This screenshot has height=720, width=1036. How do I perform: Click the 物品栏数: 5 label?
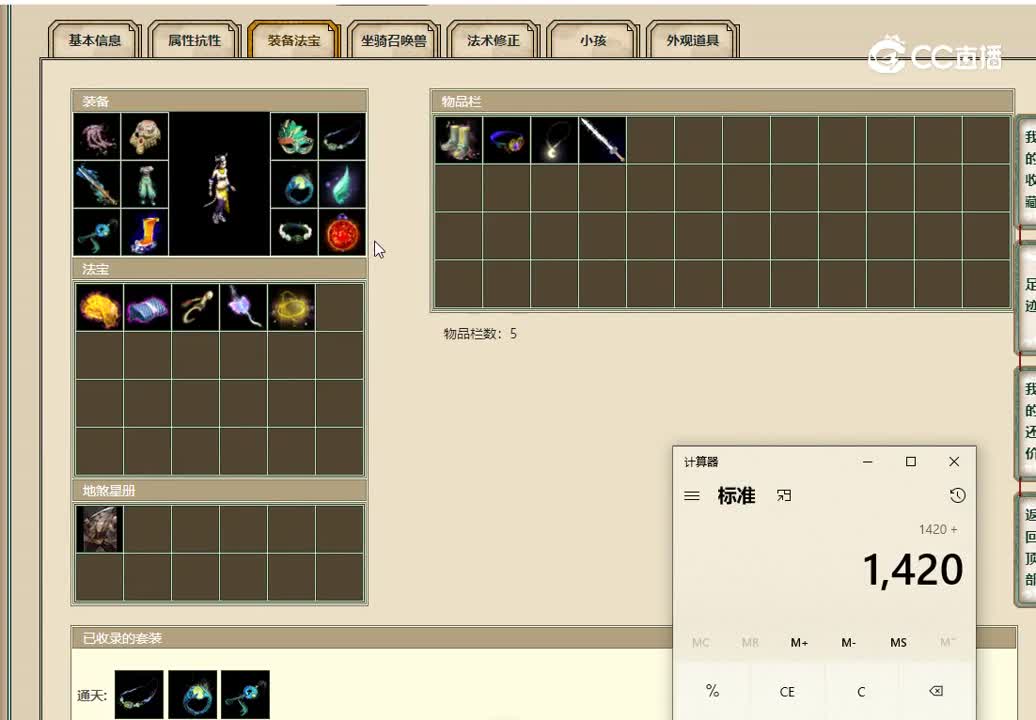[480, 334]
